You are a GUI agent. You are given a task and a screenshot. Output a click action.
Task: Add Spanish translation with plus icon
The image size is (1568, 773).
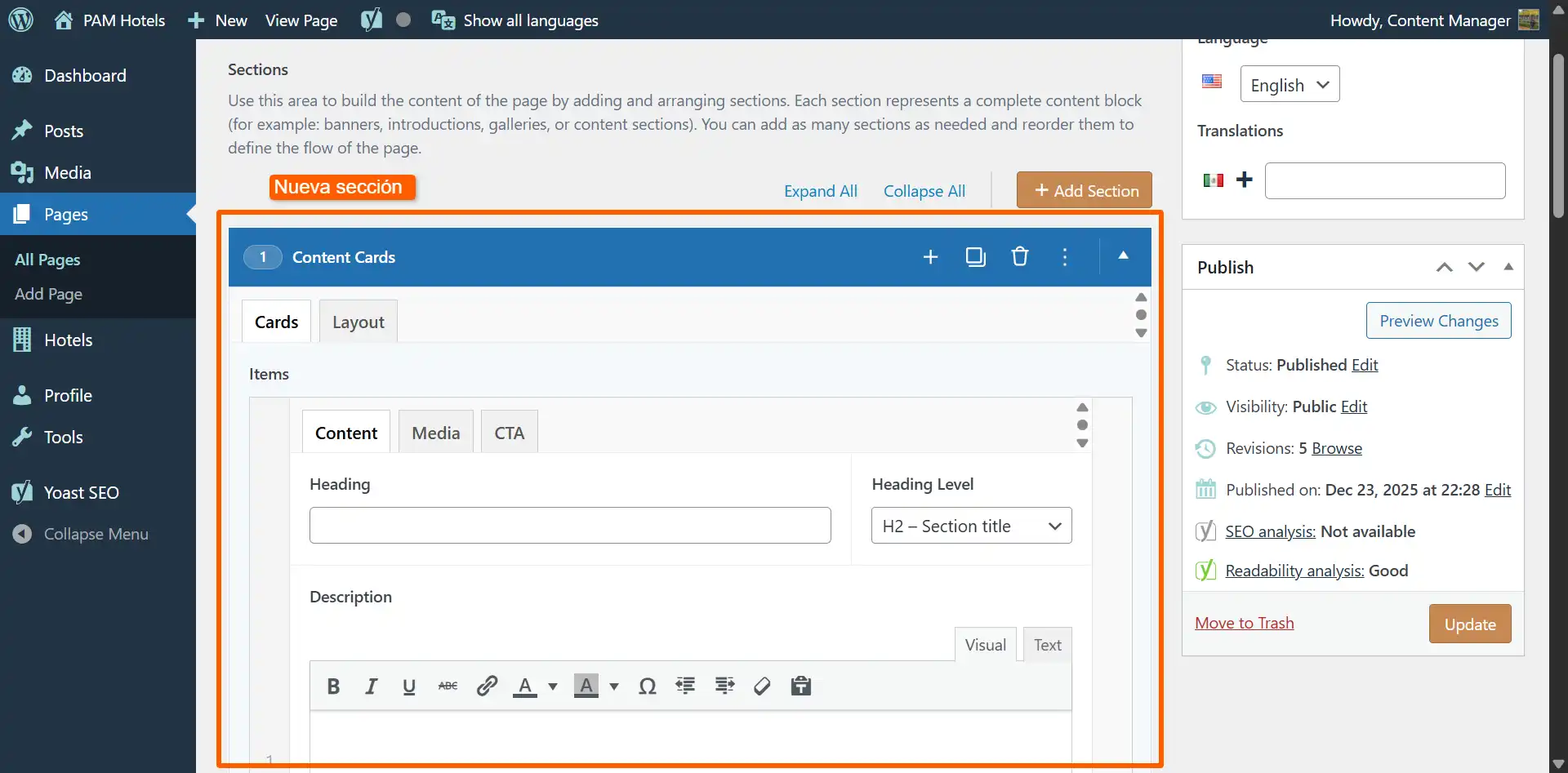[x=1244, y=180]
